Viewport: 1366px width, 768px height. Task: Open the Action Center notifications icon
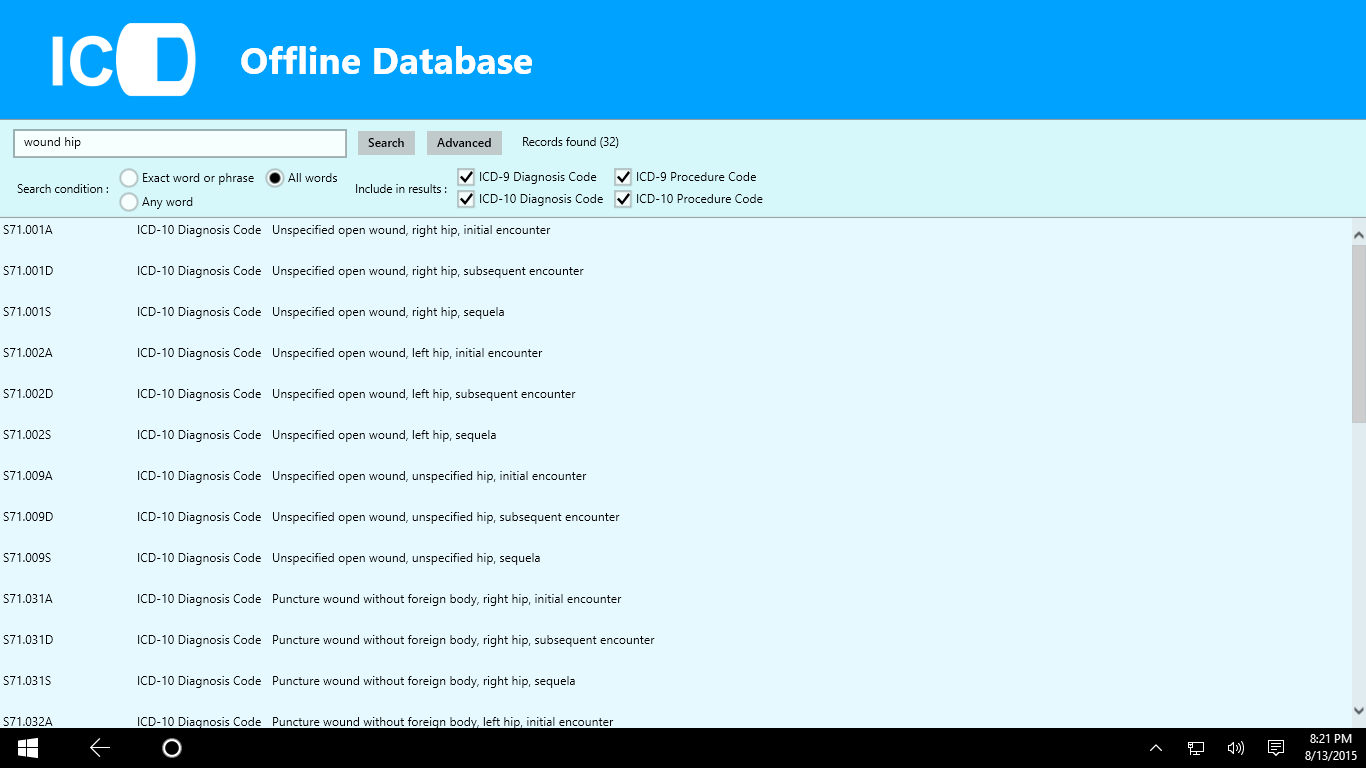(x=1275, y=747)
